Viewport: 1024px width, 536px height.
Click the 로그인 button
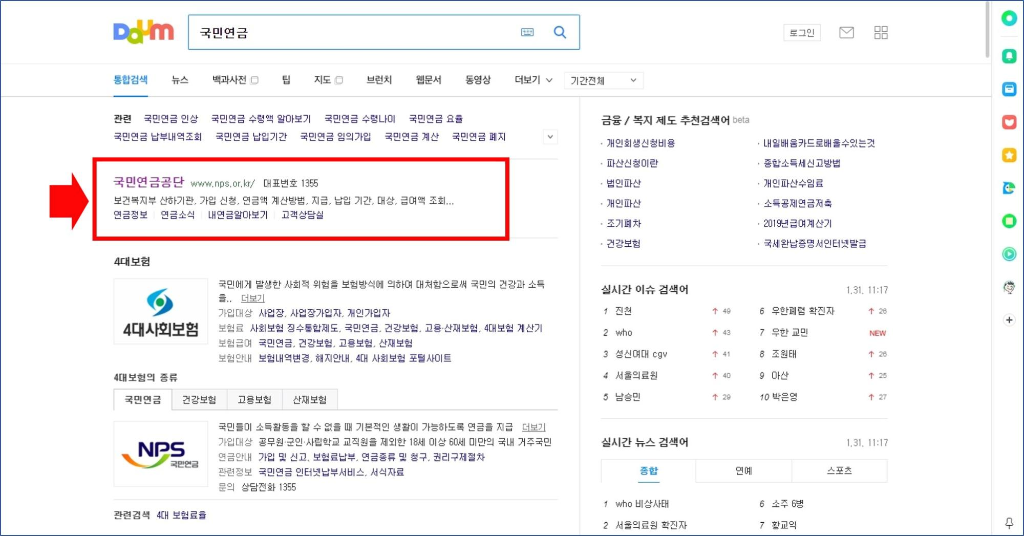pos(802,33)
